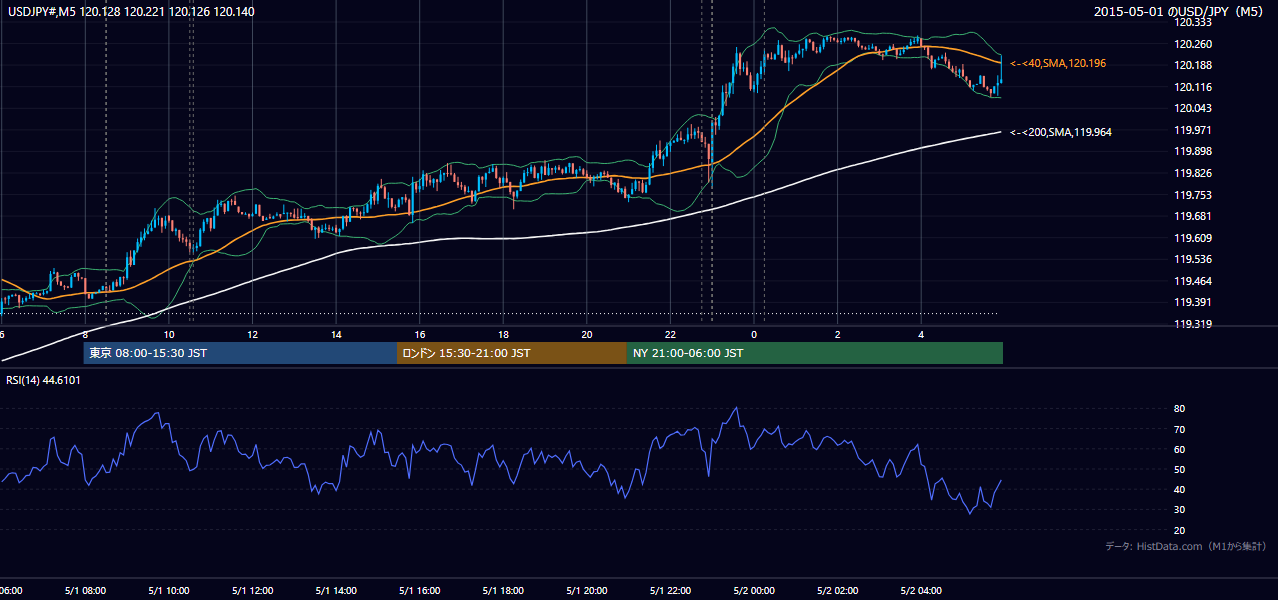This screenshot has height=600, width=1278.
Task: Click the RSI scale value 40
Action: [x=1180, y=489]
